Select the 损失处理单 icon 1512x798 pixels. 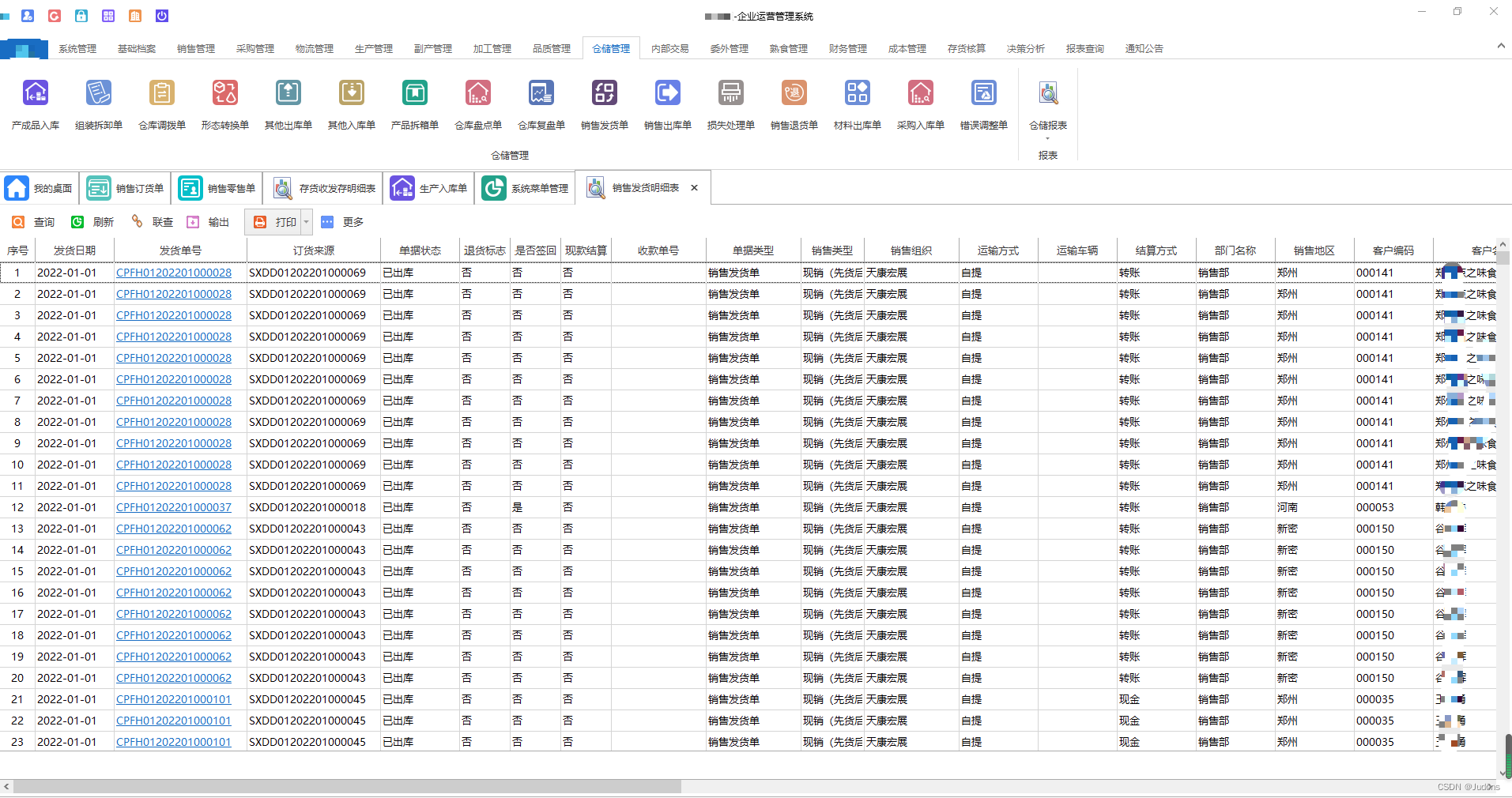pos(730,103)
